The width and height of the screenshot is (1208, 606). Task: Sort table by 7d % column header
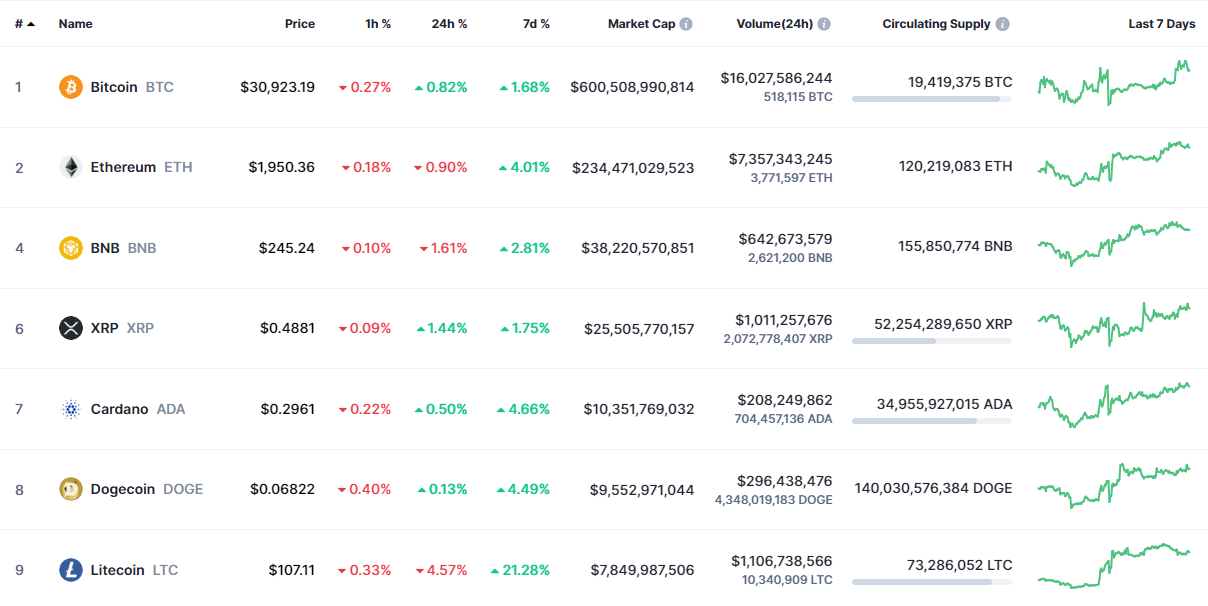(x=536, y=24)
